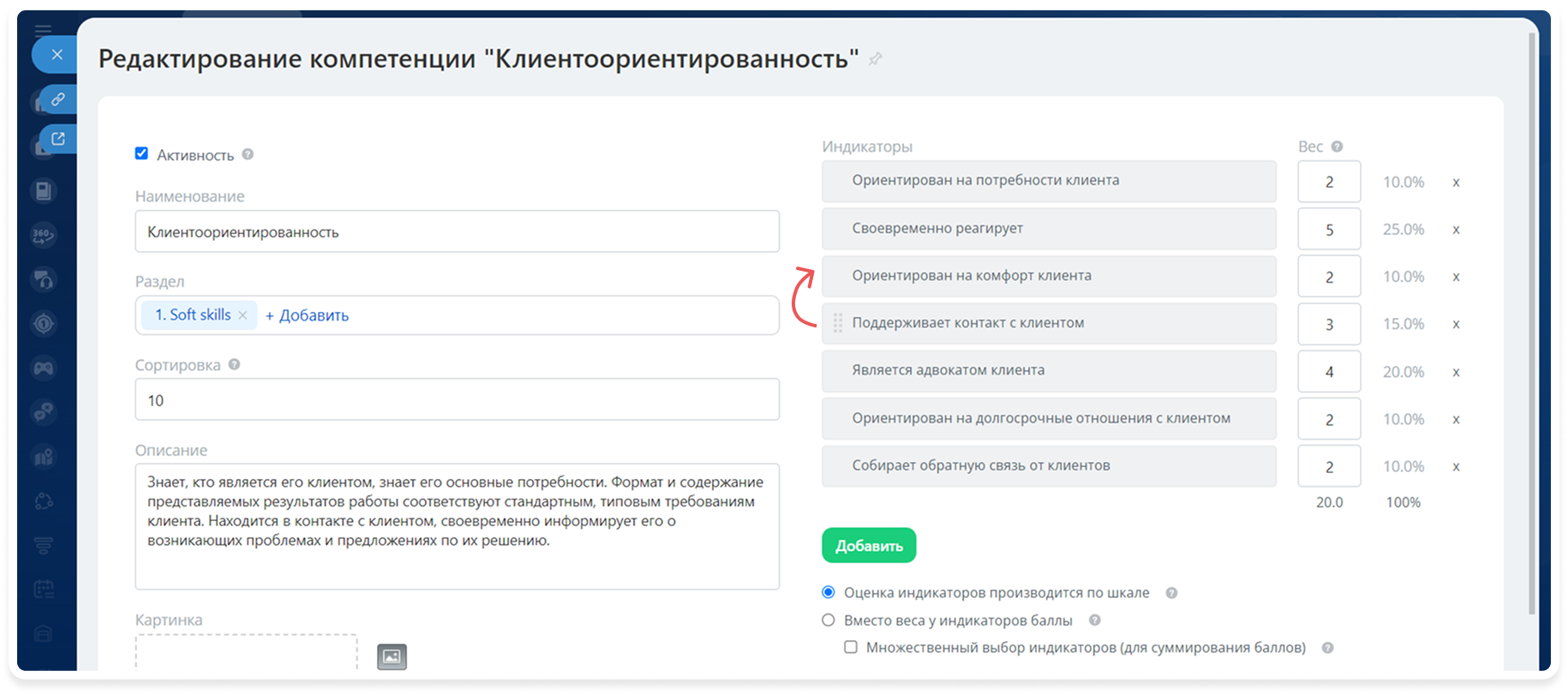Image resolution: width=1568 pixels, height=695 pixels.
Task: Enable Множественный выбор индикаторов checkbox
Action: pyautogui.click(x=851, y=647)
